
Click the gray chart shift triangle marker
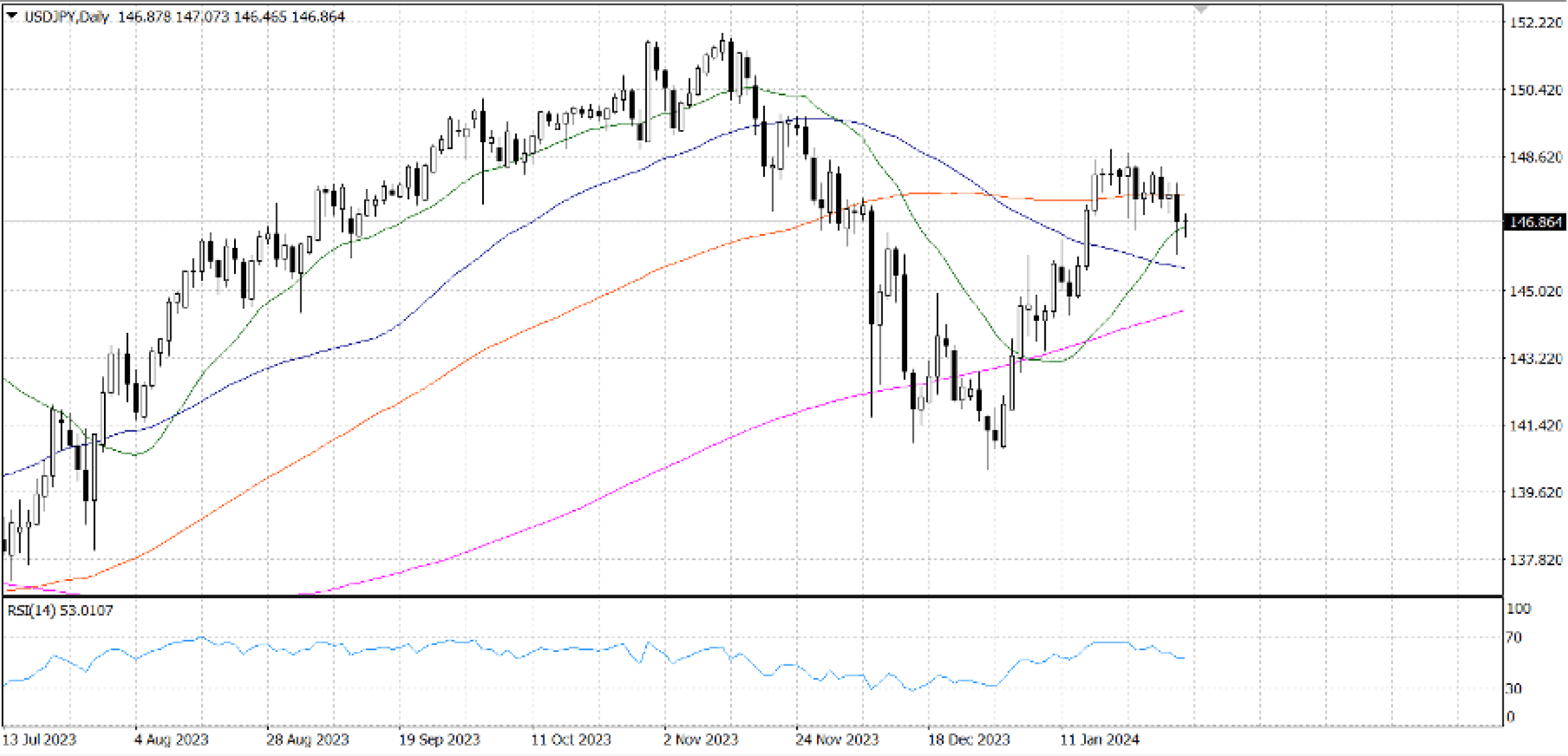click(1200, 10)
